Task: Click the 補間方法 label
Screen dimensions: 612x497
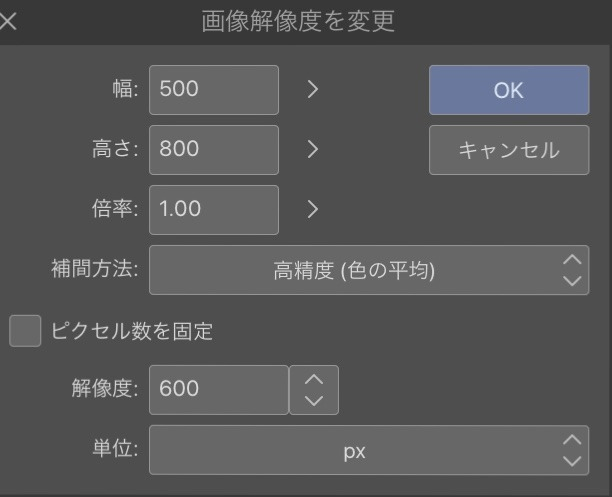Action: pos(94,270)
